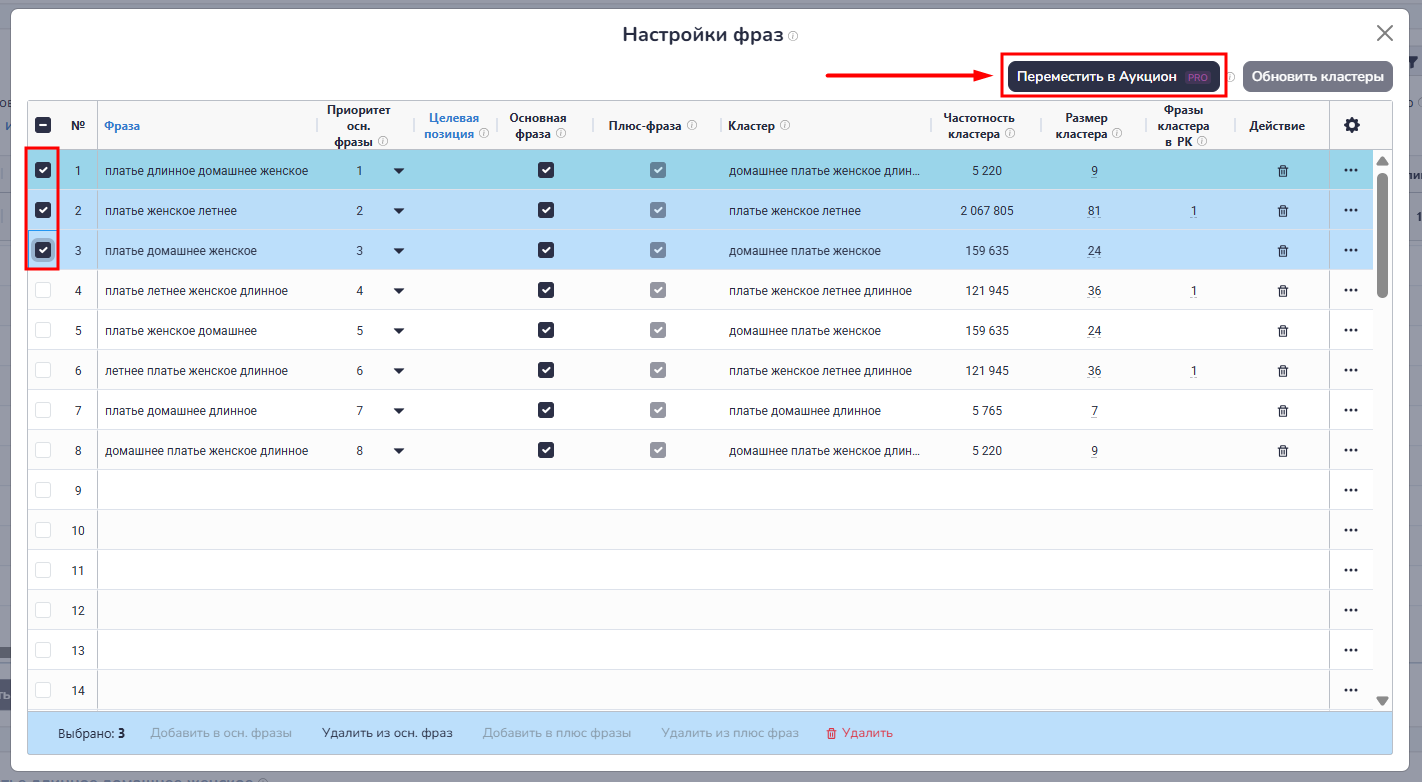The height and width of the screenshot is (782, 1422).
Task: Click trash icon in row 8
Action: 1283,451
